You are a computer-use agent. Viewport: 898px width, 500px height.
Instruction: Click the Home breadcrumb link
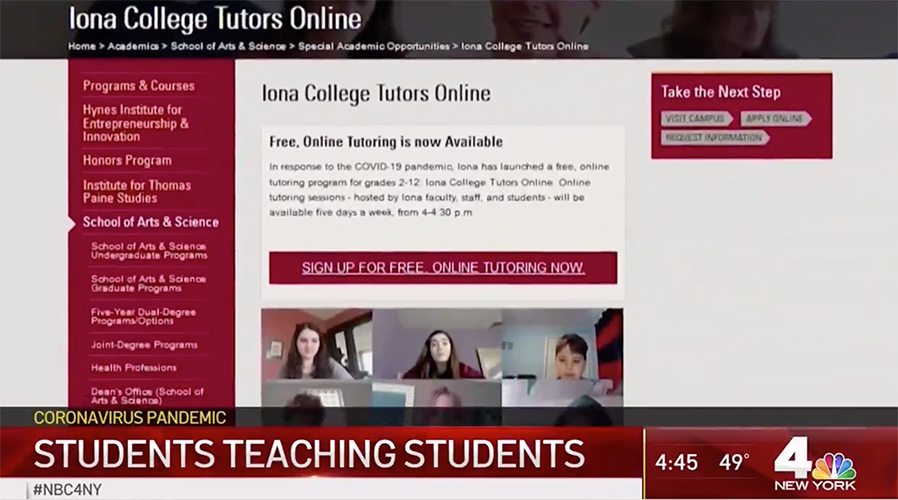[x=81, y=46]
